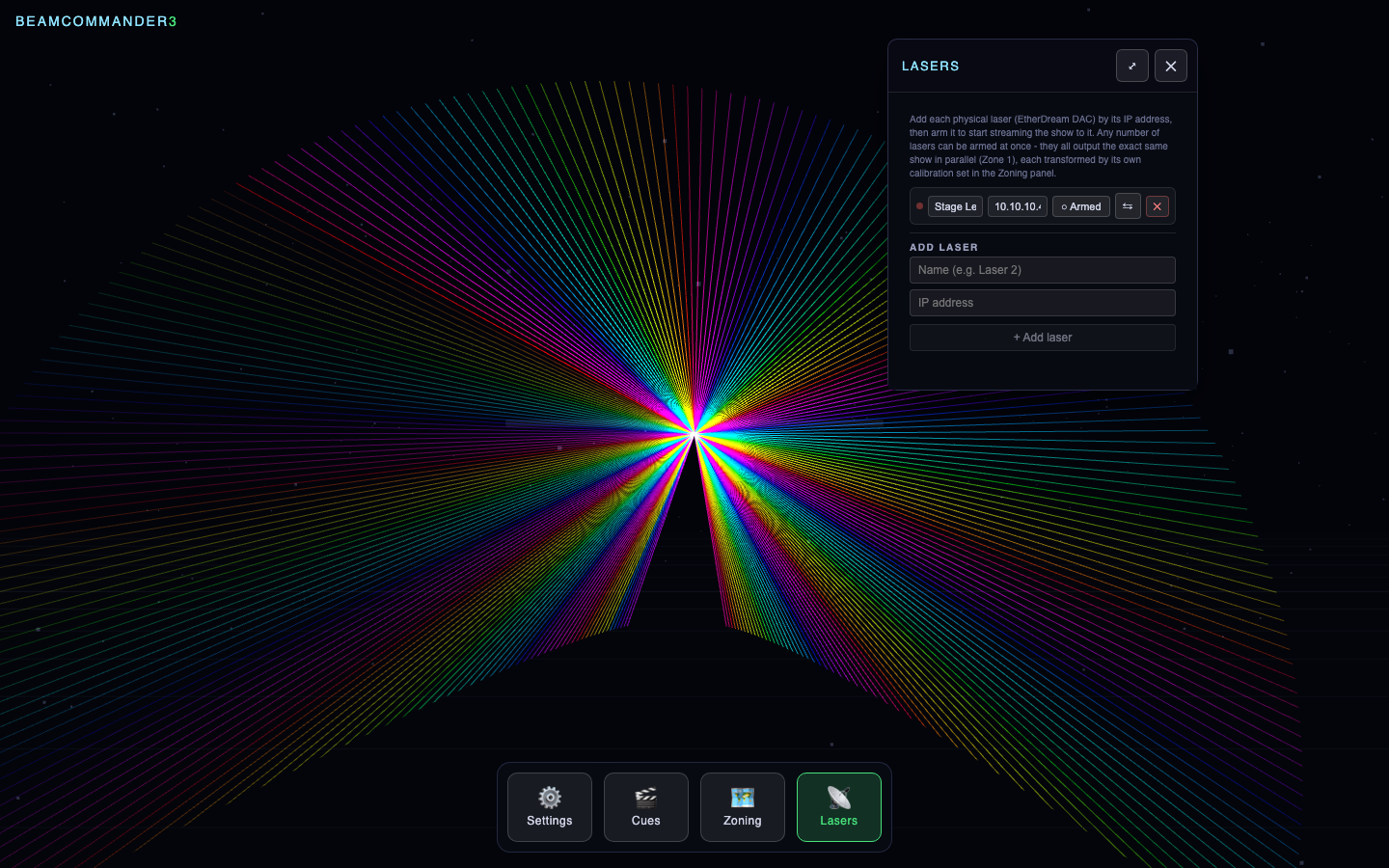Edit the 10.10.10 IP address field
The image size is (1389, 868).
coord(1018,206)
